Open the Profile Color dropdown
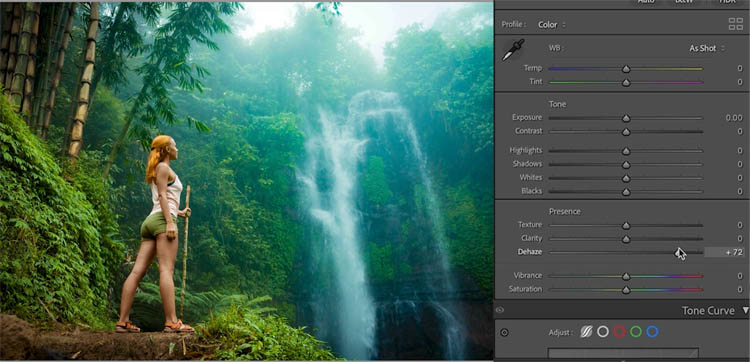750x362 pixels. point(551,25)
